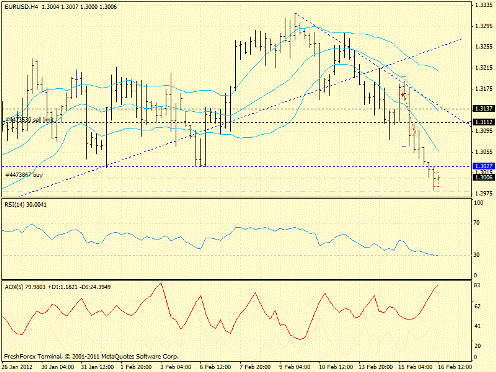Click the 1.3335 price axis label
The width and height of the screenshot is (496, 372).
coord(484,5)
